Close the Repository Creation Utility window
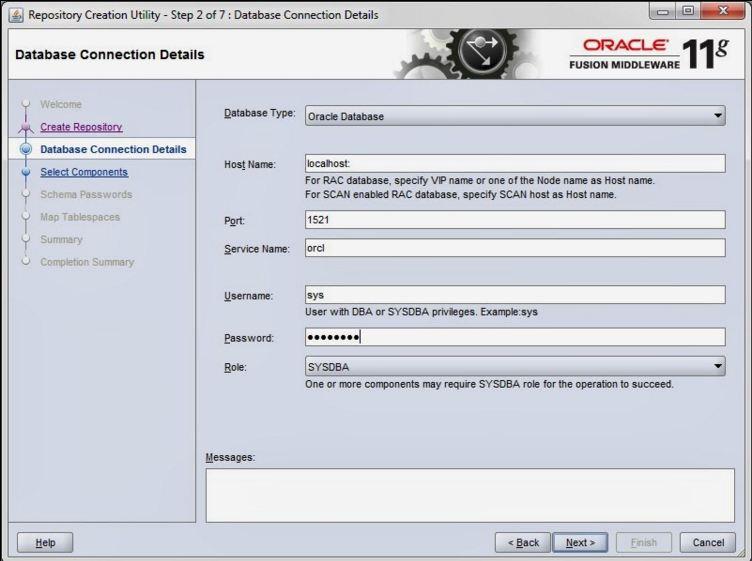 click(723, 12)
